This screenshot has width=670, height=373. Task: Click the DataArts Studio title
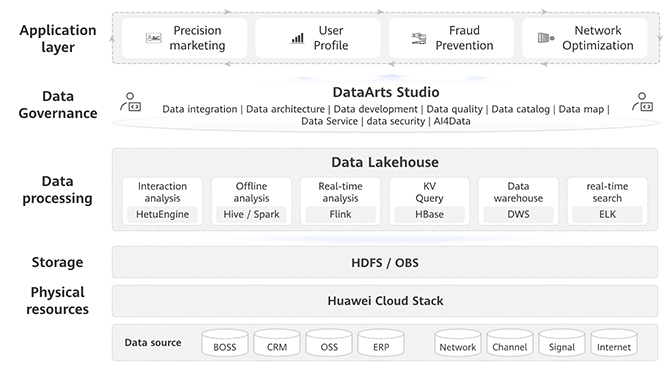(x=386, y=92)
